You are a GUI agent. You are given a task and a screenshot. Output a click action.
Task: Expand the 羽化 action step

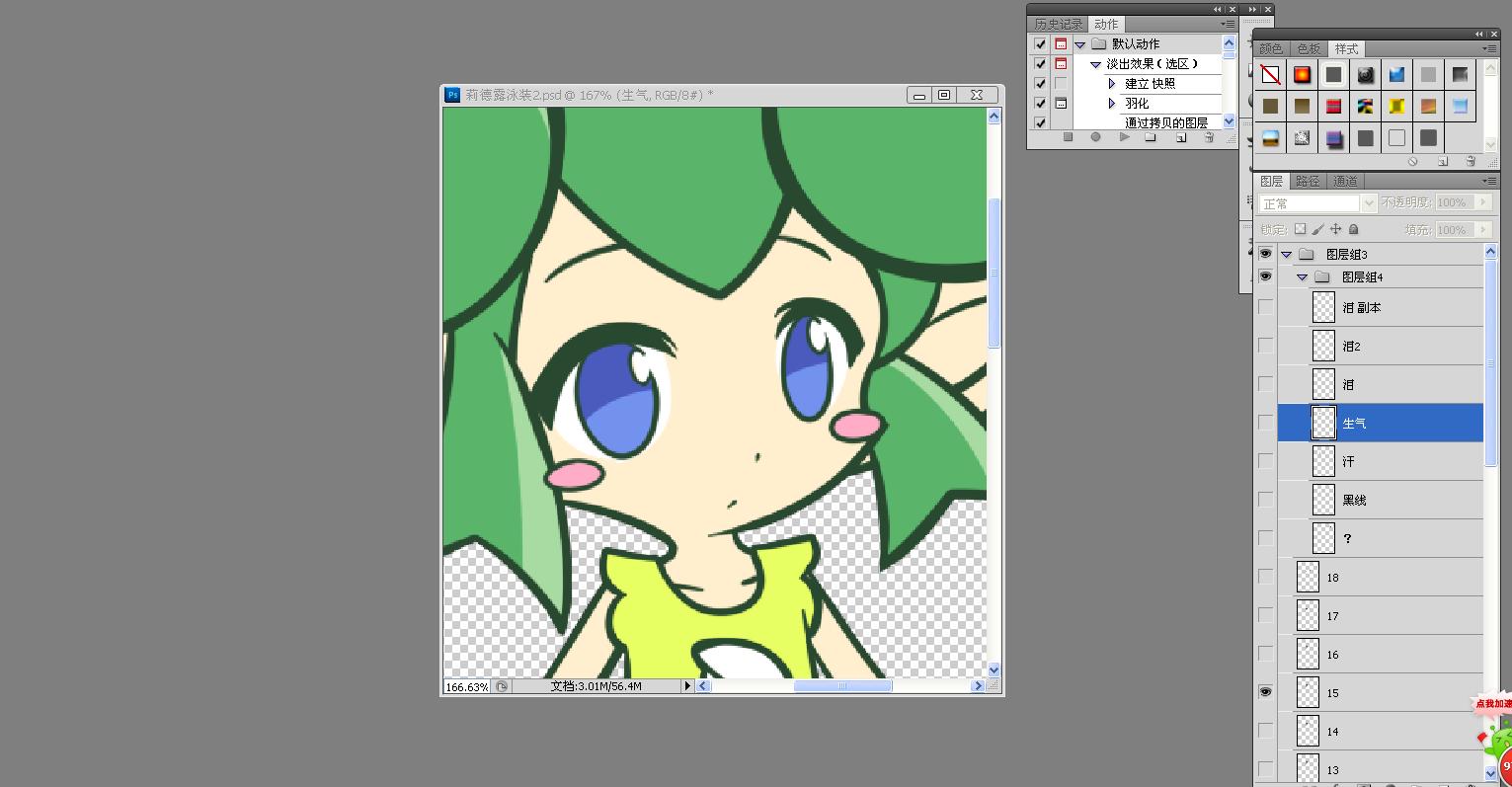click(1111, 104)
